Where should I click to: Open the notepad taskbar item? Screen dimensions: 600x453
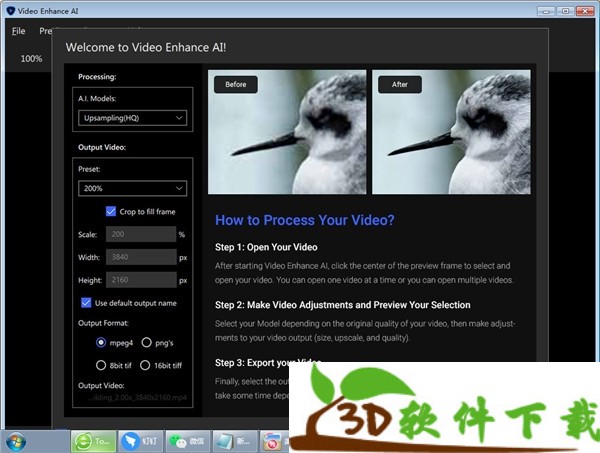235,442
